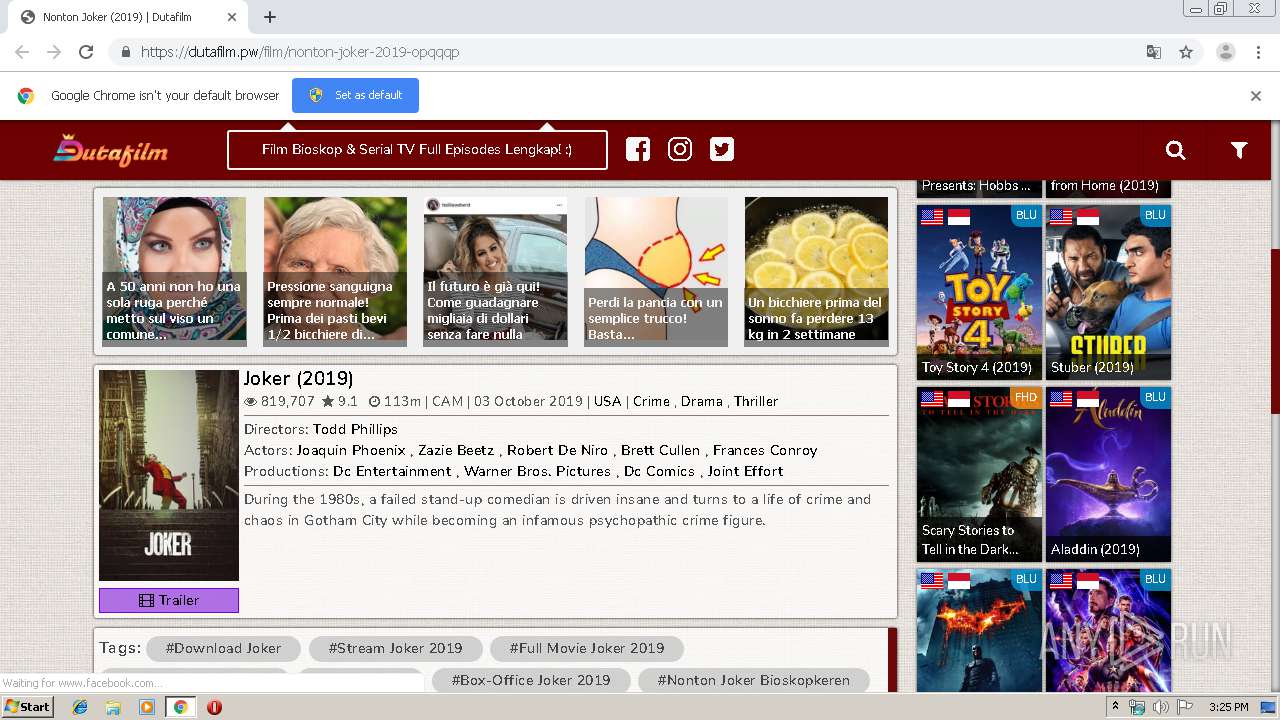
Task: Click actor Joaquin Phoenix link
Action: click(x=351, y=450)
